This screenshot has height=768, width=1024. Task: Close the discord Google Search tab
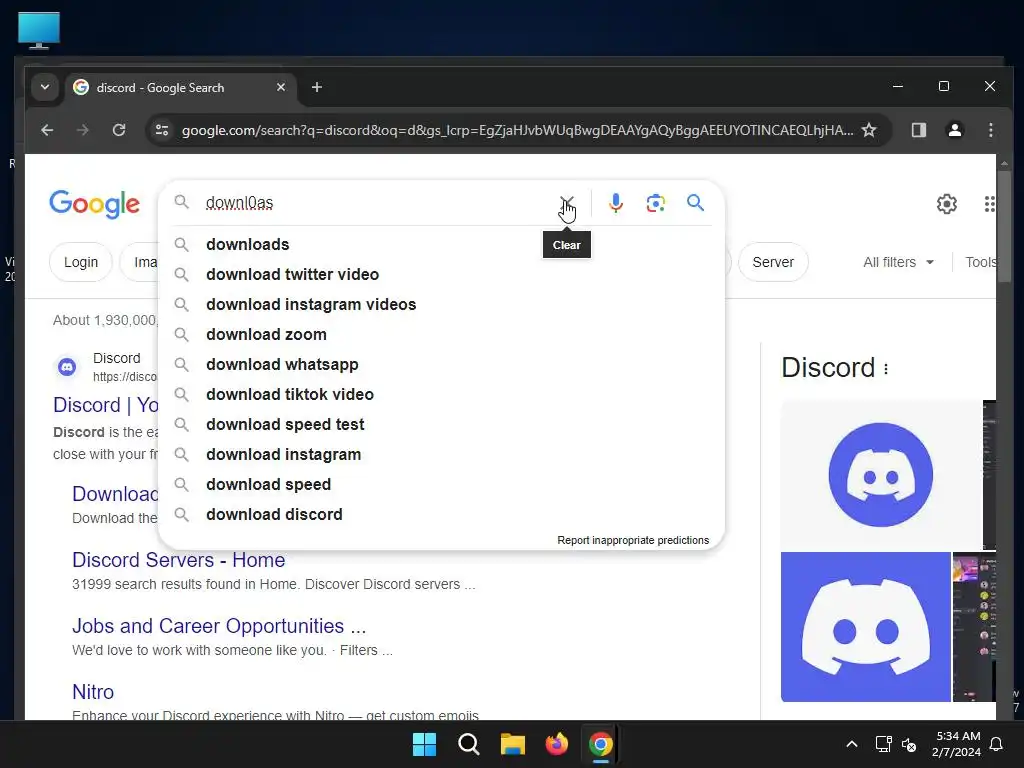tap(281, 87)
